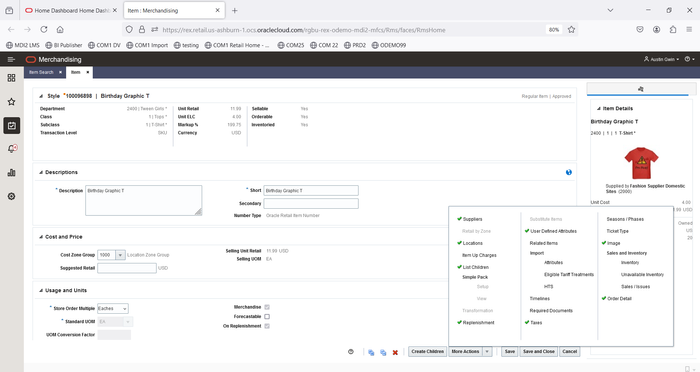Viewport: 700px width, 372px height.
Task: Switch to Home Dashboard browser tab
Action: [71, 10]
